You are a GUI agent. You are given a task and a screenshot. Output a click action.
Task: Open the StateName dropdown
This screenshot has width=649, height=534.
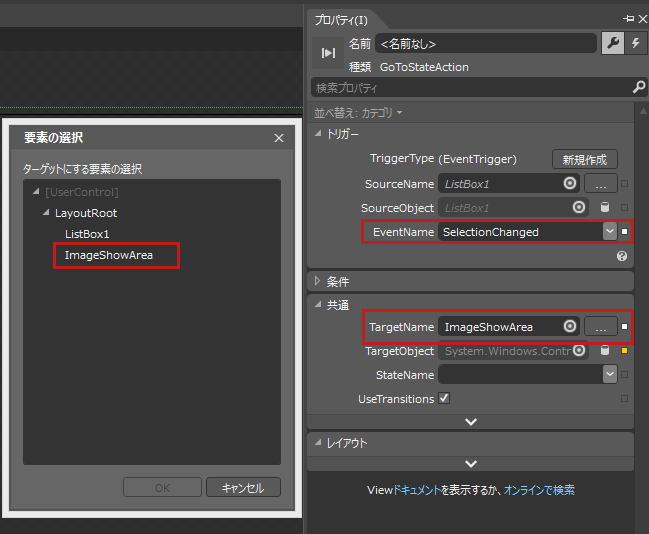click(610, 374)
